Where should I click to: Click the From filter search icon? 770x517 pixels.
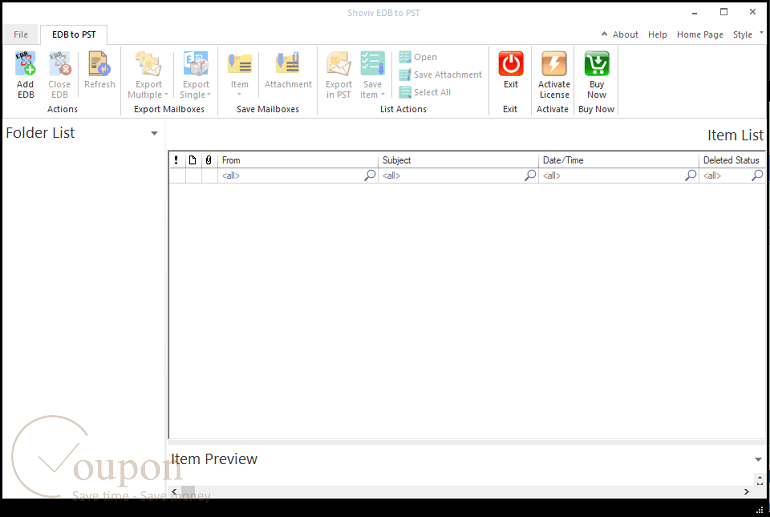tap(370, 175)
